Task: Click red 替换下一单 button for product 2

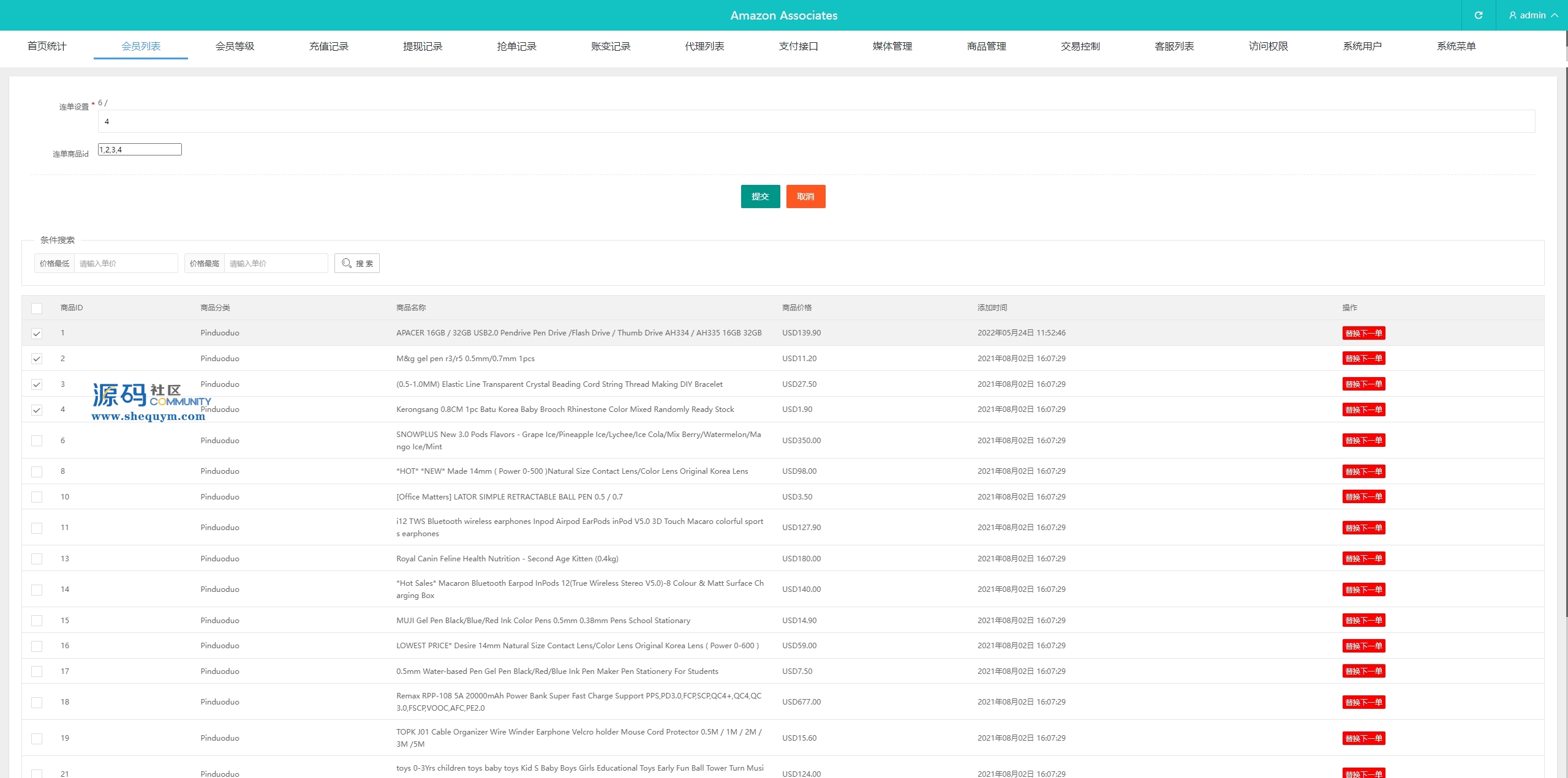Action: pos(1363,359)
